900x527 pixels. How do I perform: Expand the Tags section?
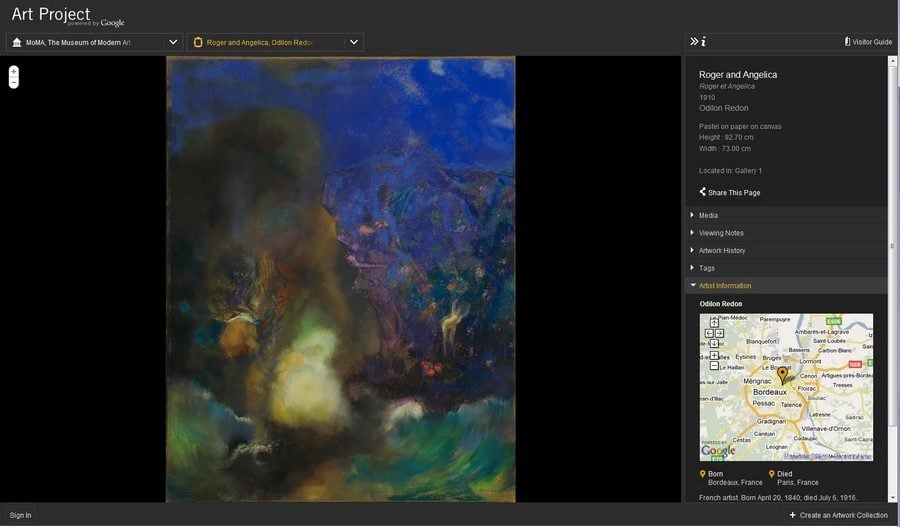[x=786, y=268]
